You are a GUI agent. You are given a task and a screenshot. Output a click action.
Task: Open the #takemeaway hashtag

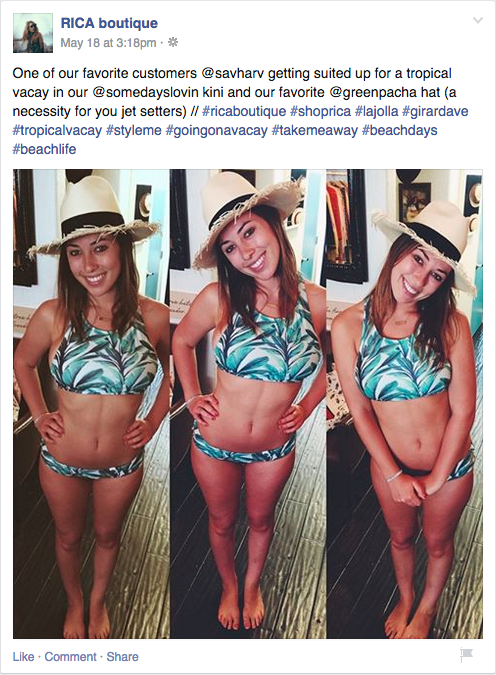point(315,130)
